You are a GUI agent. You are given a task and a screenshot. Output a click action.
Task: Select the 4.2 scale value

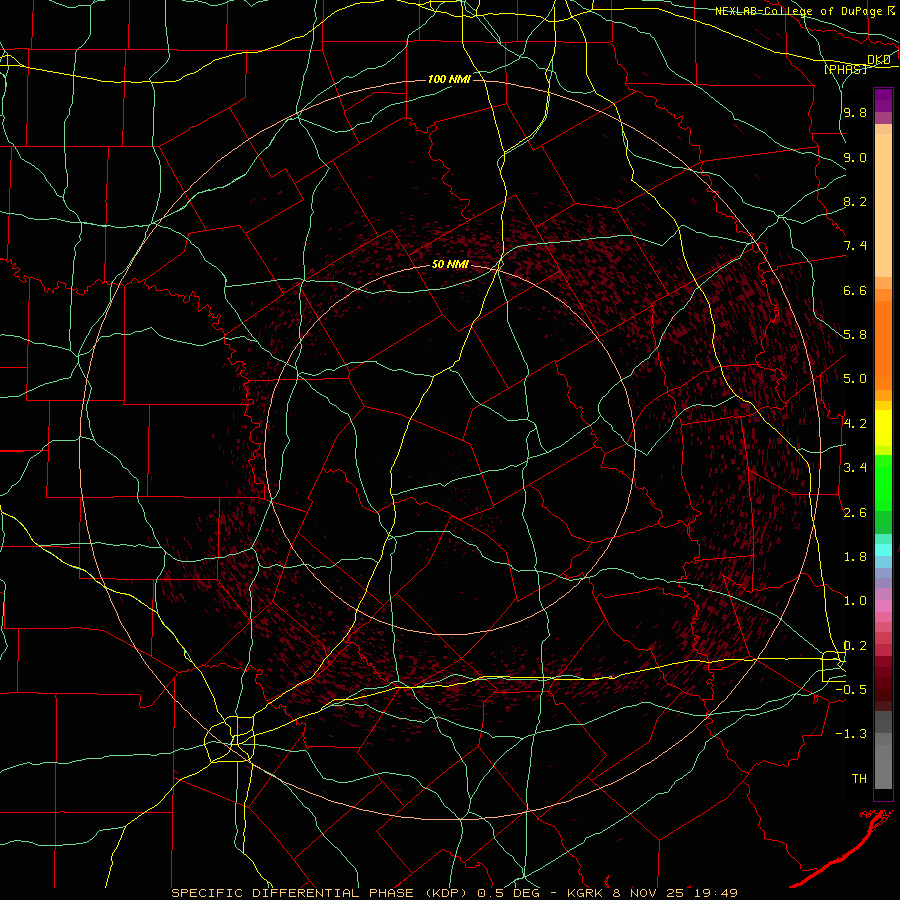(x=855, y=424)
